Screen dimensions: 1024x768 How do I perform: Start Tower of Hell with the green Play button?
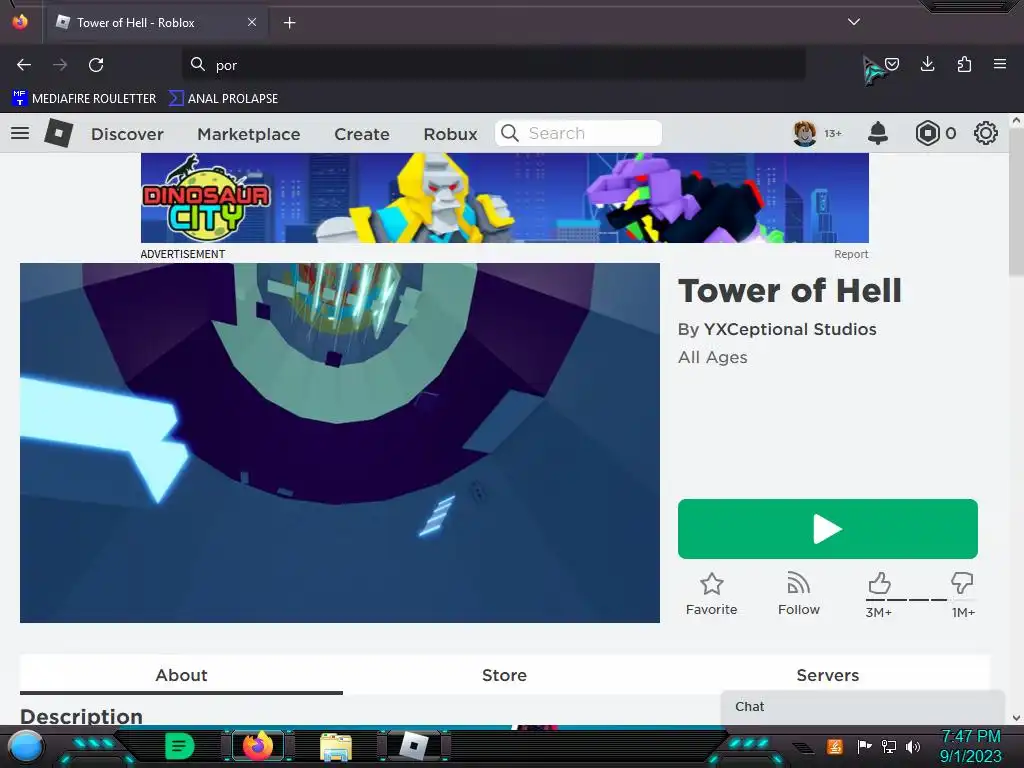pos(827,529)
